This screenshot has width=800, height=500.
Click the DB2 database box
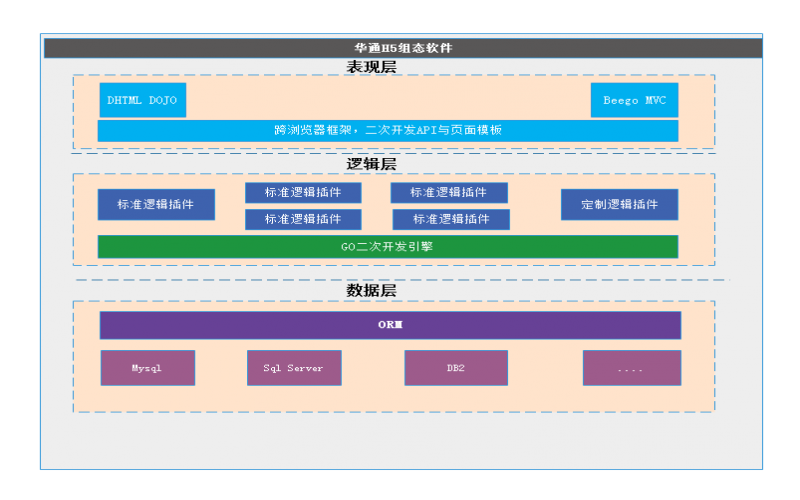click(456, 368)
